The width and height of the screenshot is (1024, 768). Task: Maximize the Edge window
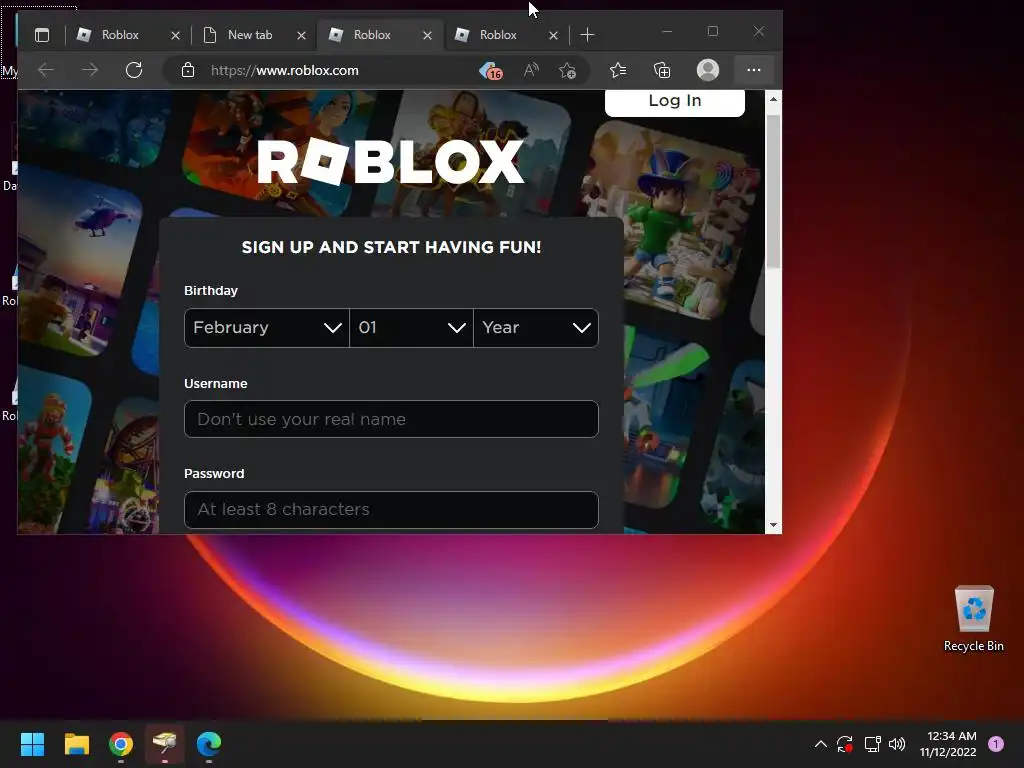712,31
